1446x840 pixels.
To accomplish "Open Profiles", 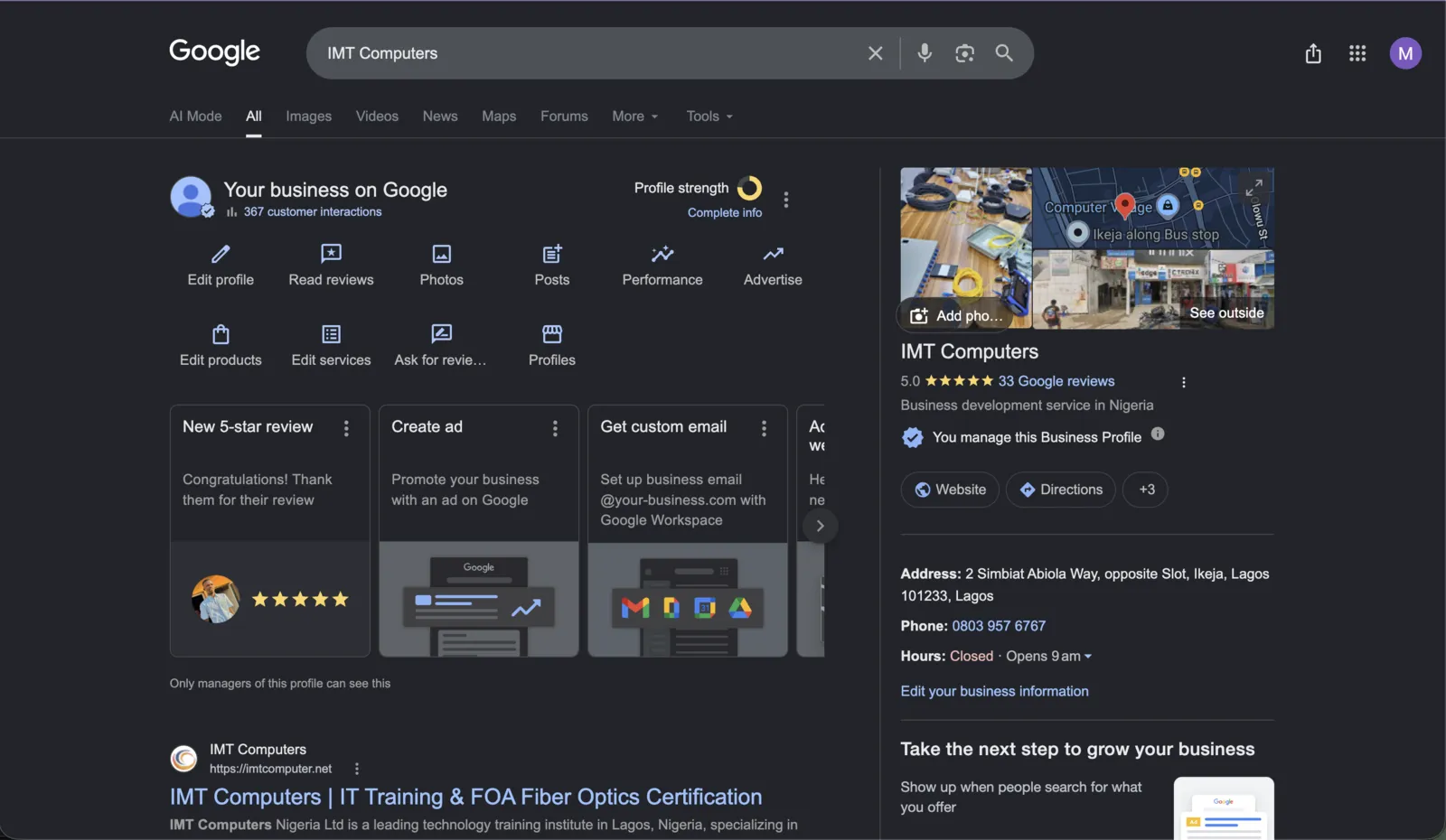I will [x=552, y=345].
